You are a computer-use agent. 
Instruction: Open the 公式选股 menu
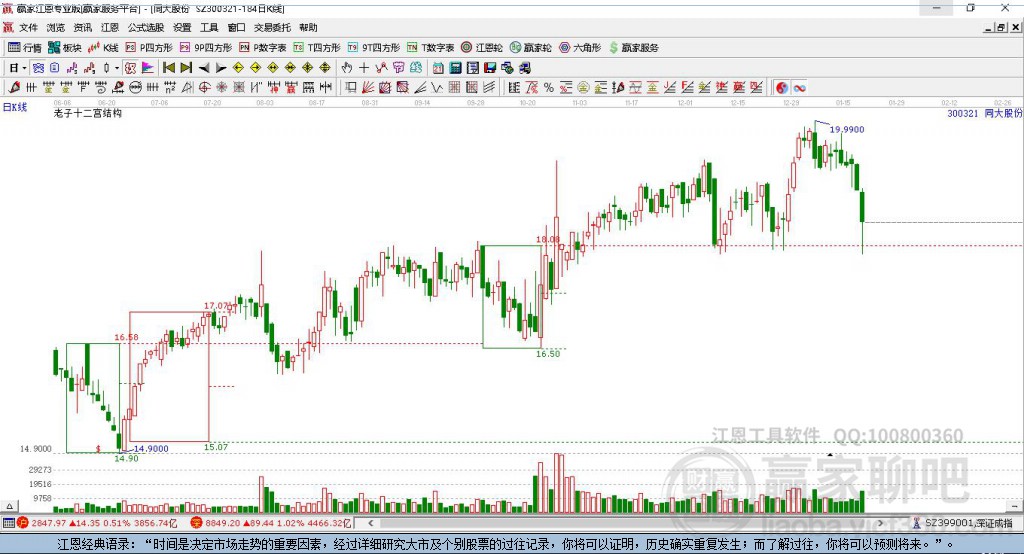point(146,27)
